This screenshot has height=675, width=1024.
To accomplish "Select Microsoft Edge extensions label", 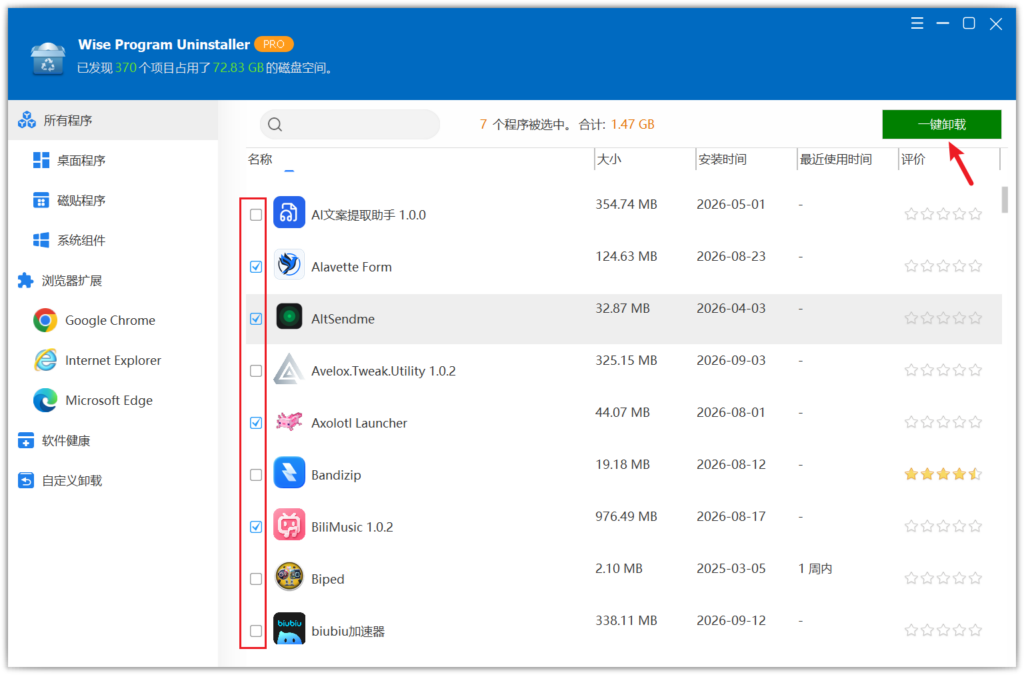I will tap(109, 400).
